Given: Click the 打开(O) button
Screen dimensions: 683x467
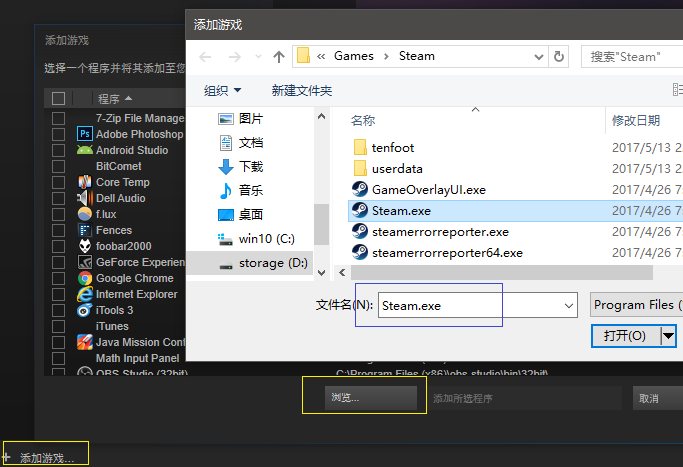Looking at the screenshot, I should (x=625, y=336).
